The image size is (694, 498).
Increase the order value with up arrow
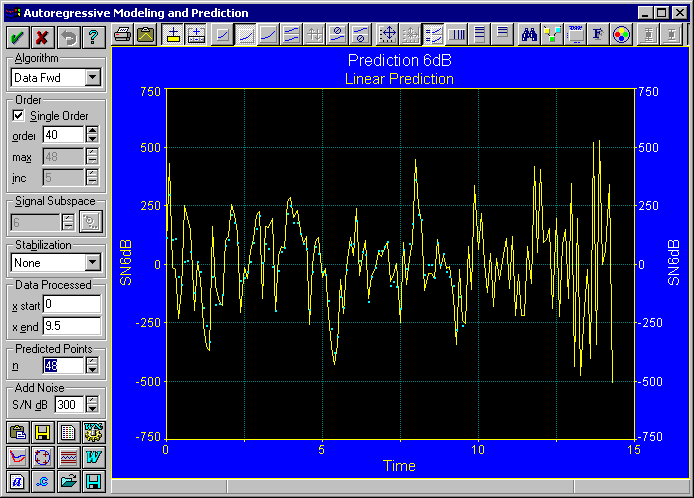pos(92,130)
